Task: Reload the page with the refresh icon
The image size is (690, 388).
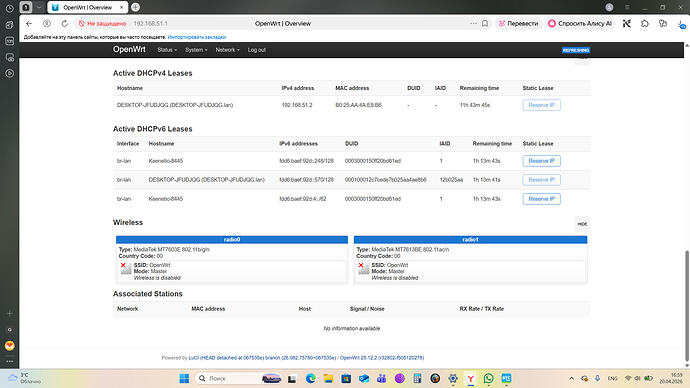Action: (x=65, y=23)
